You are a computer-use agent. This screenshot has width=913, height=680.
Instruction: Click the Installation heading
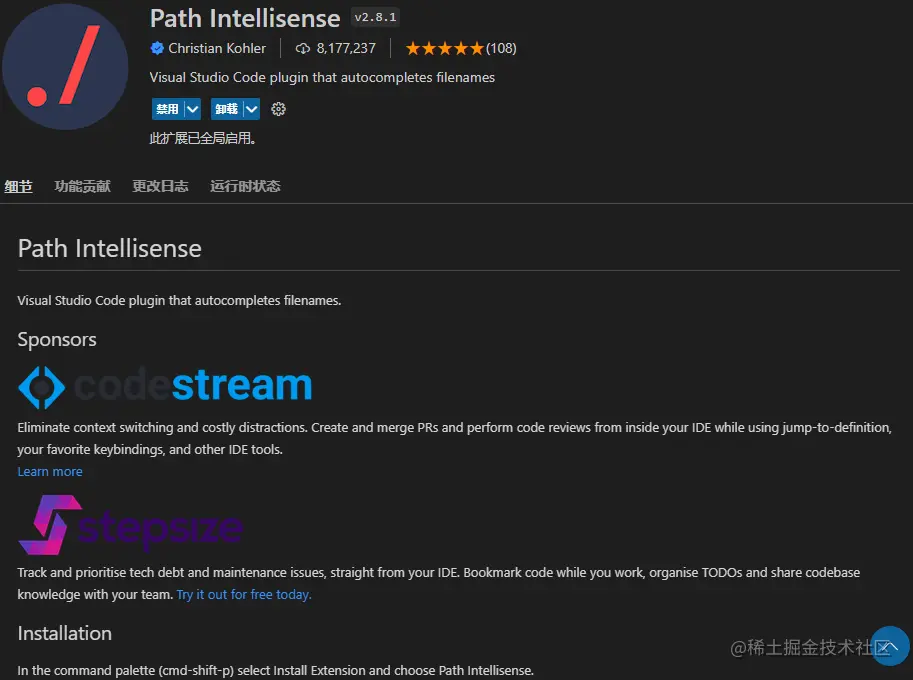(x=65, y=633)
